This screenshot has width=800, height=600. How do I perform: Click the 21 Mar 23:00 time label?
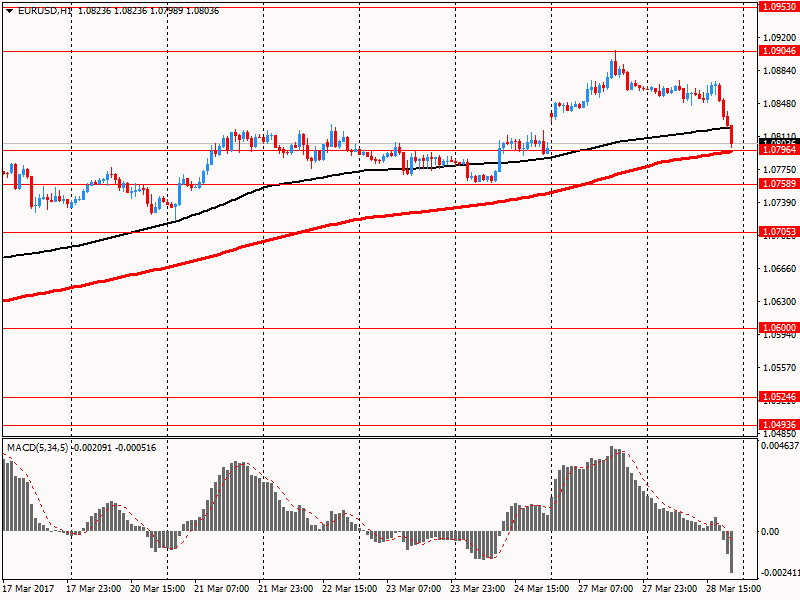tap(286, 588)
